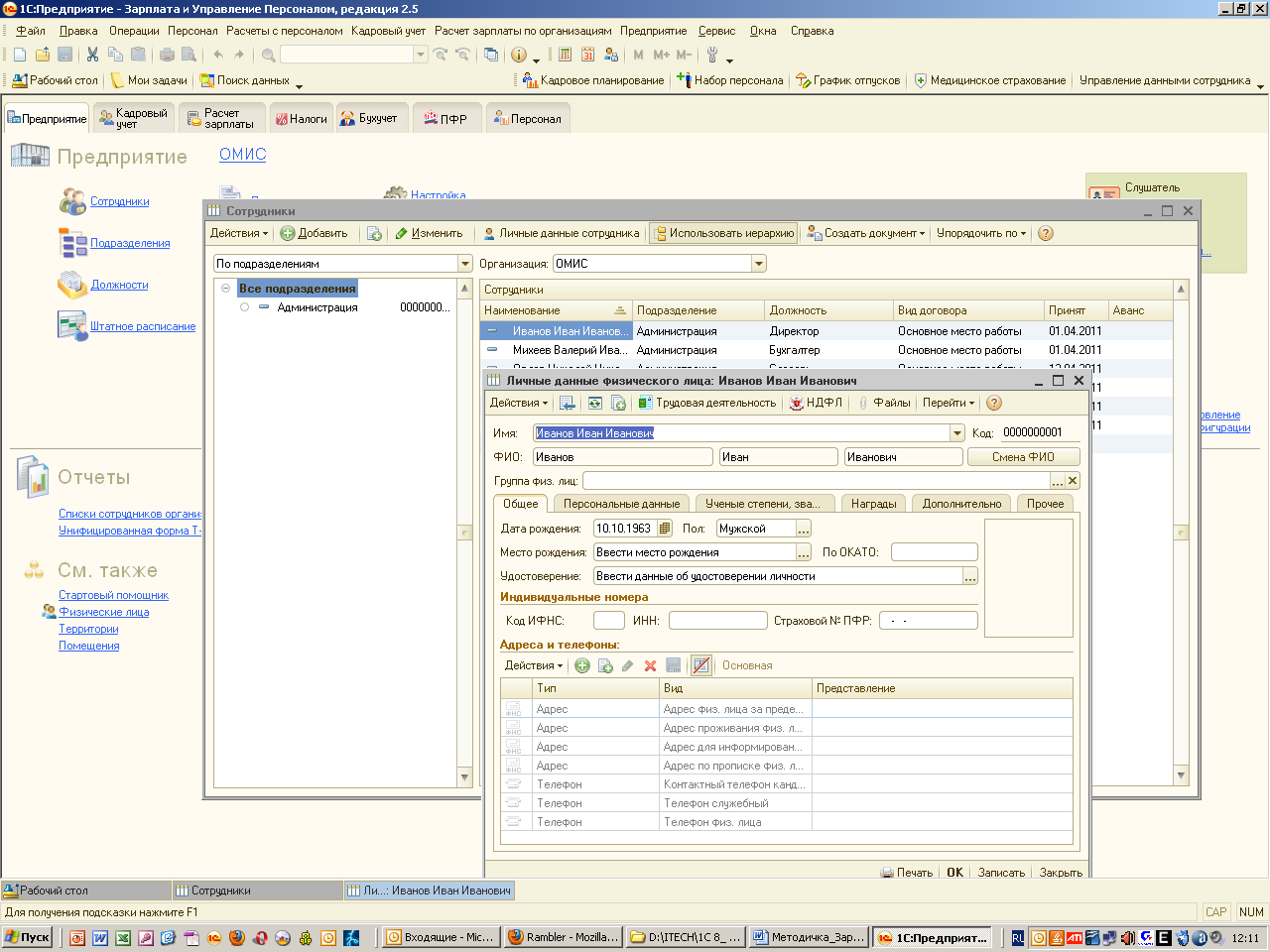Open the Имя field dropdown arrow

tap(957, 433)
